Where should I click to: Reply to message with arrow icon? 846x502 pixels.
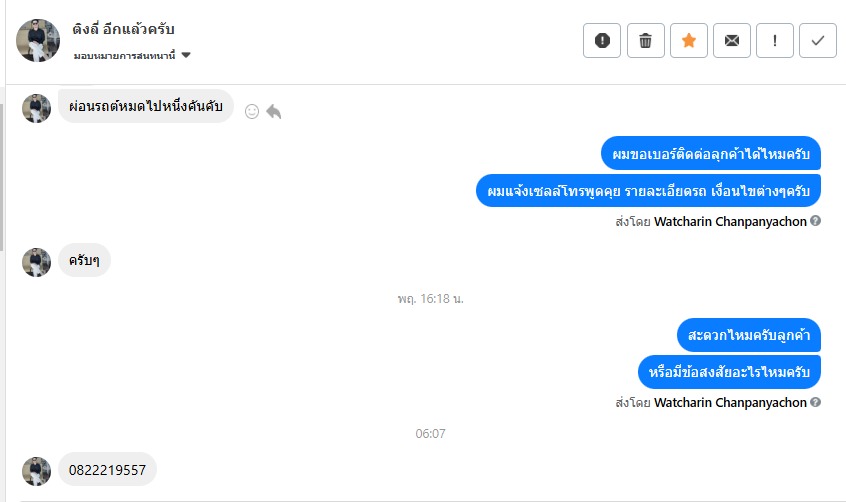(x=274, y=111)
